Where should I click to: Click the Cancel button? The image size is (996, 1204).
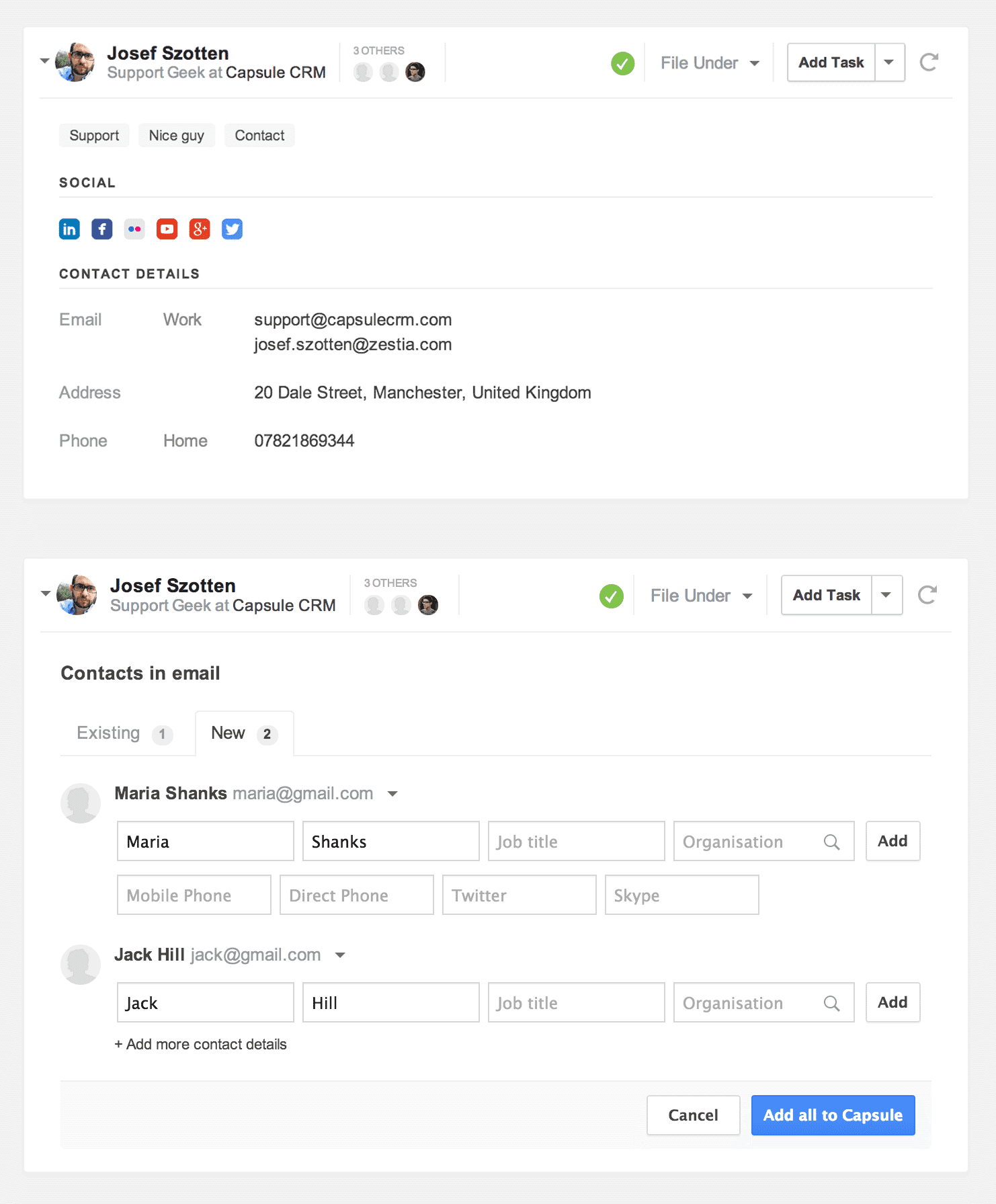pyautogui.click(x=694, y=1115)
